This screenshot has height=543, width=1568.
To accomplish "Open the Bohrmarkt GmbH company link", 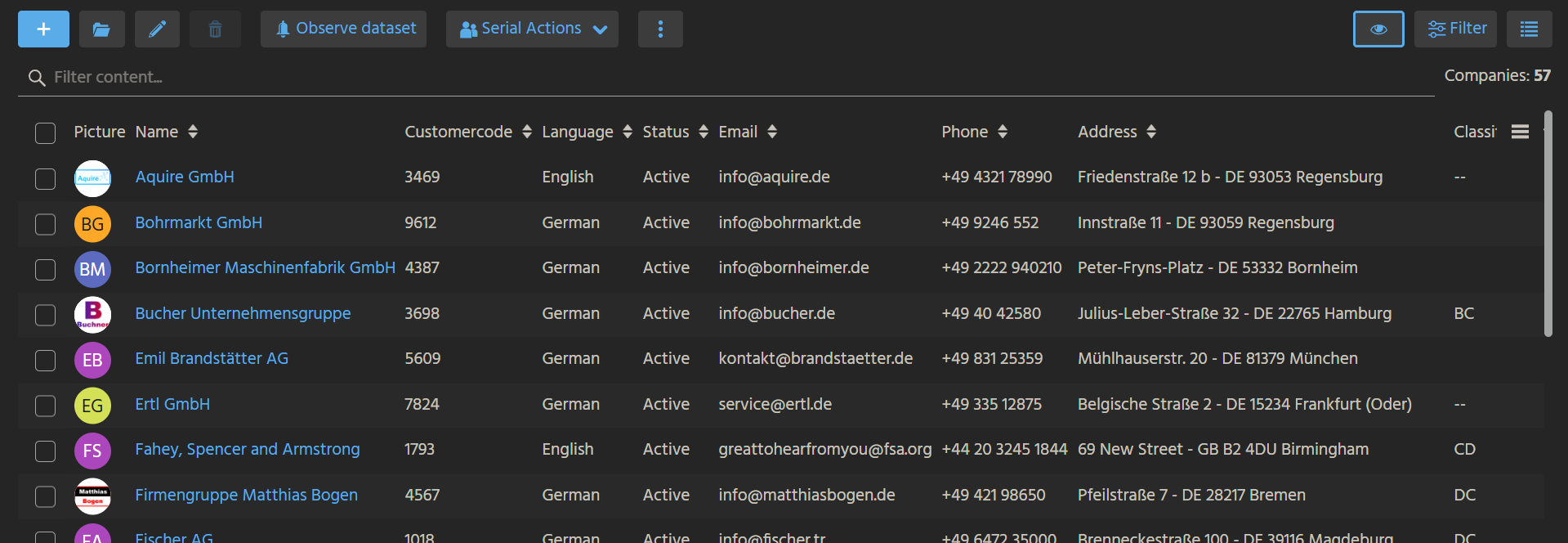I will click(x=199, y=222).
